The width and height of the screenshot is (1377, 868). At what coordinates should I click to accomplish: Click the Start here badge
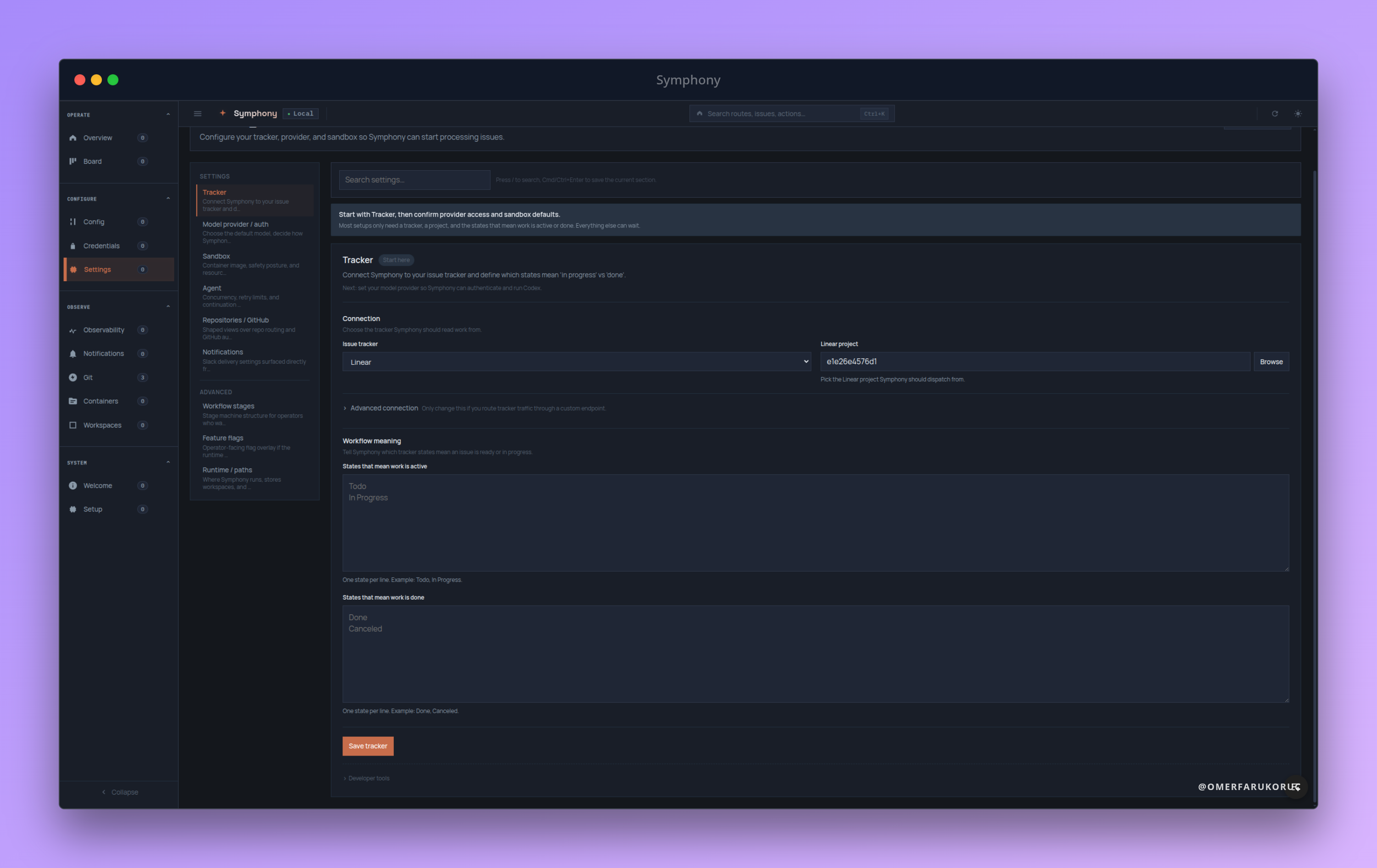tap(396, 260)
